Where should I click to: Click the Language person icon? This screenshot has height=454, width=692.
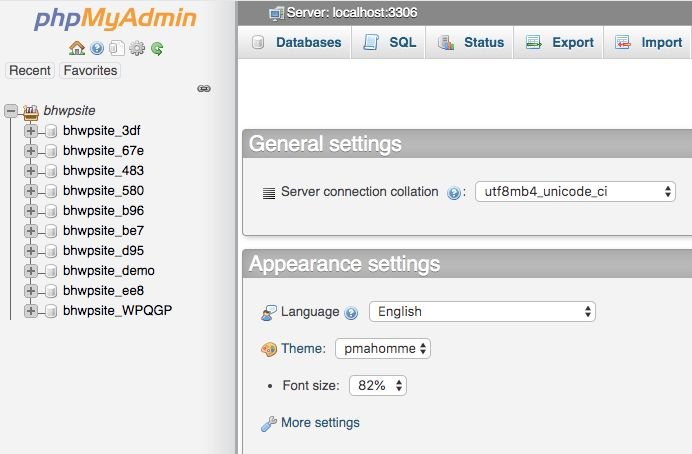coord(268,312)
